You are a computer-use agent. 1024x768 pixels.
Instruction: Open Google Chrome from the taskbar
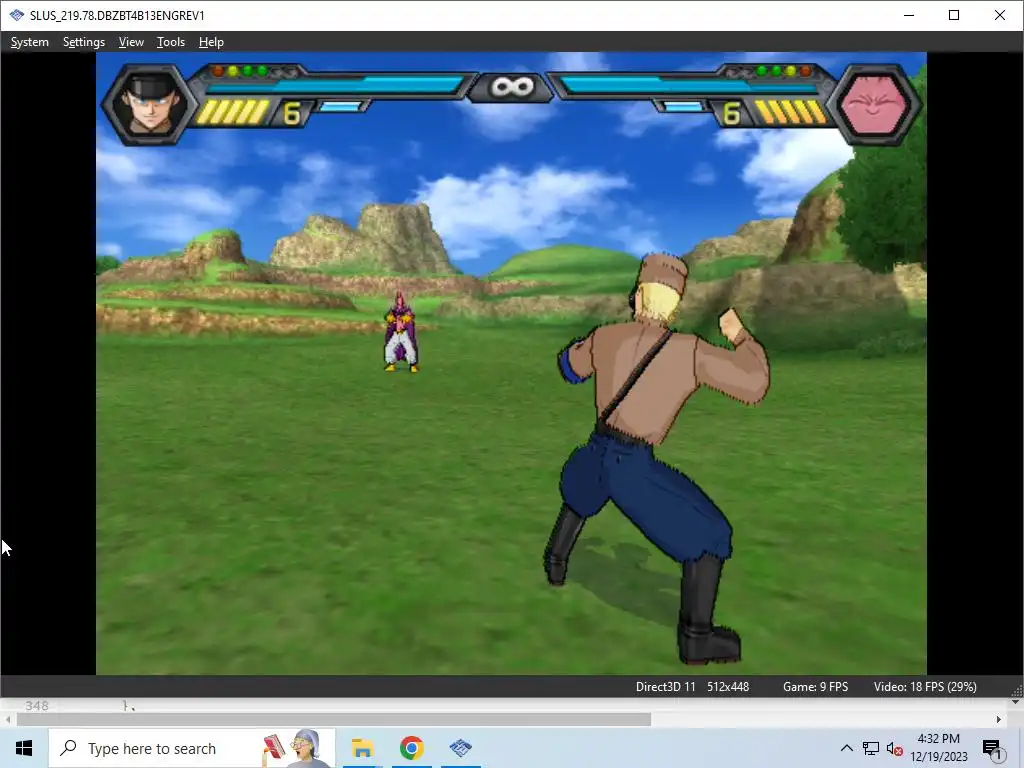click(x=411, y=748)
